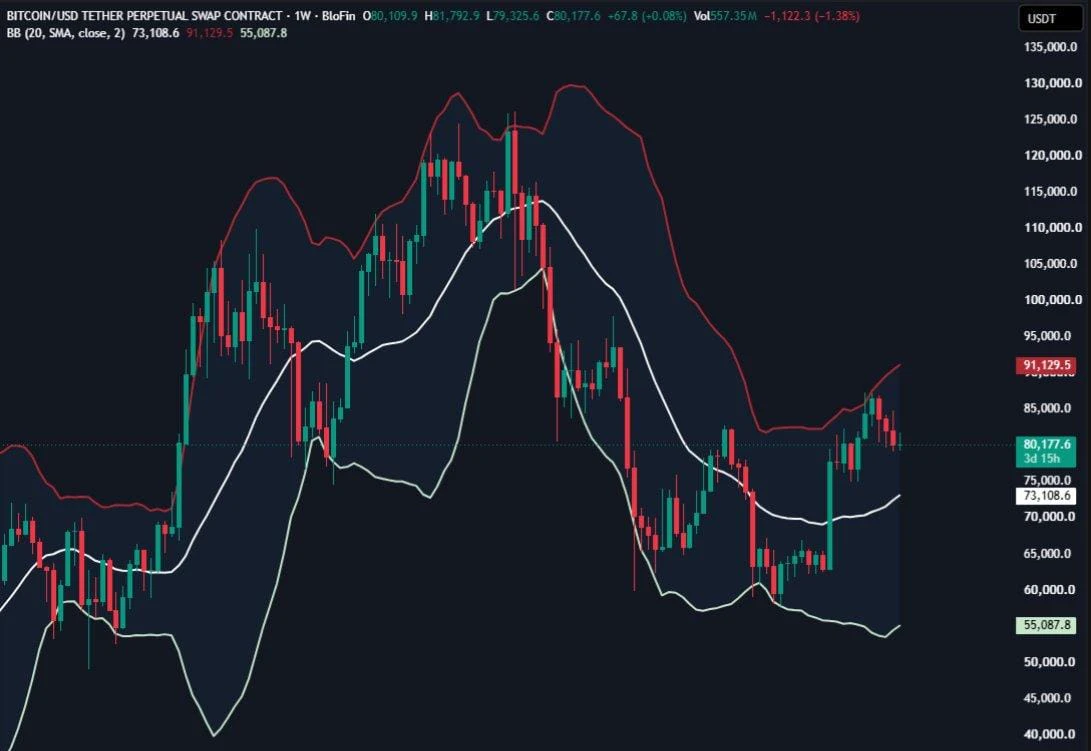
Task: Click the red 91,129.5 tag on the price axis
Action: [1046, 365]
